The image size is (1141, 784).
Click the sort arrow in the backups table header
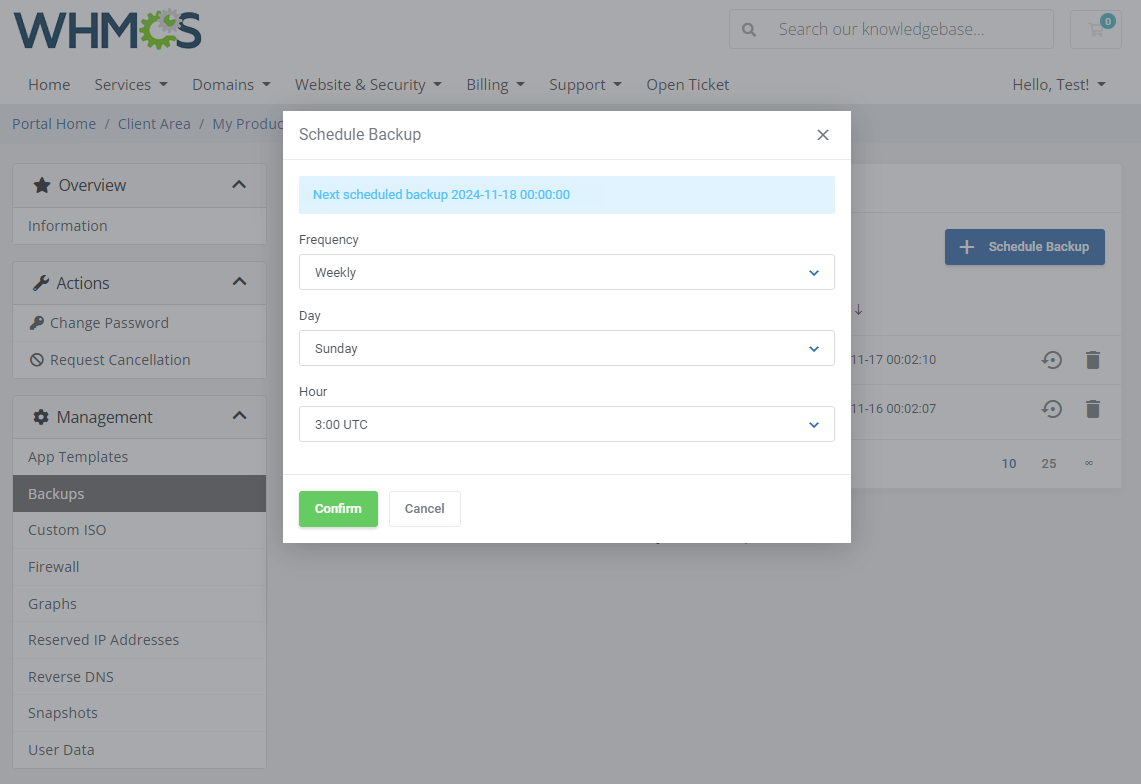tap(859, 309)
